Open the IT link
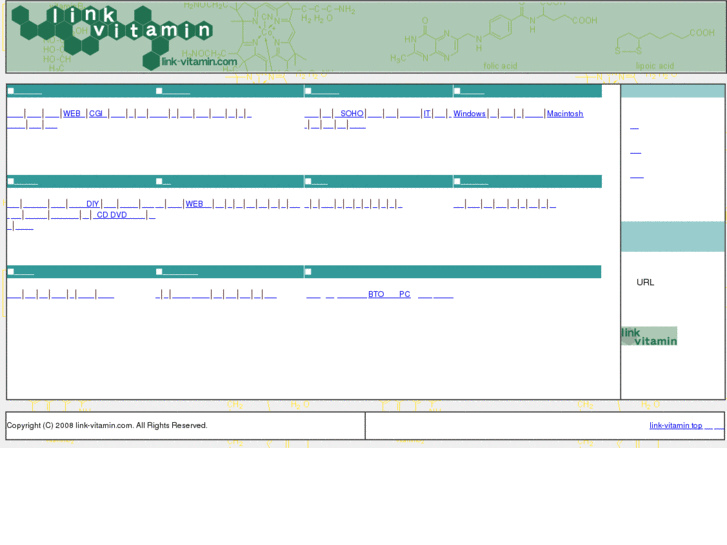Viewport: 727px width, 545px height. [427, 114]
